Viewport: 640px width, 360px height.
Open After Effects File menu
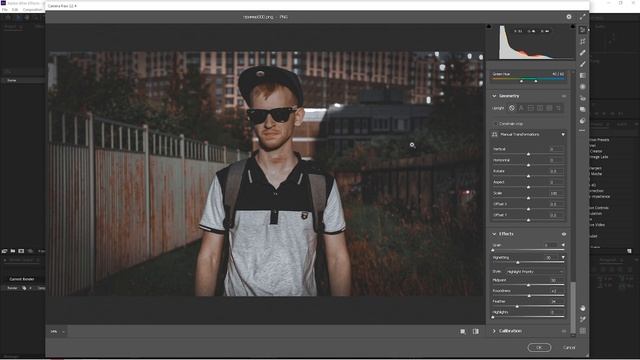point(4,9)
